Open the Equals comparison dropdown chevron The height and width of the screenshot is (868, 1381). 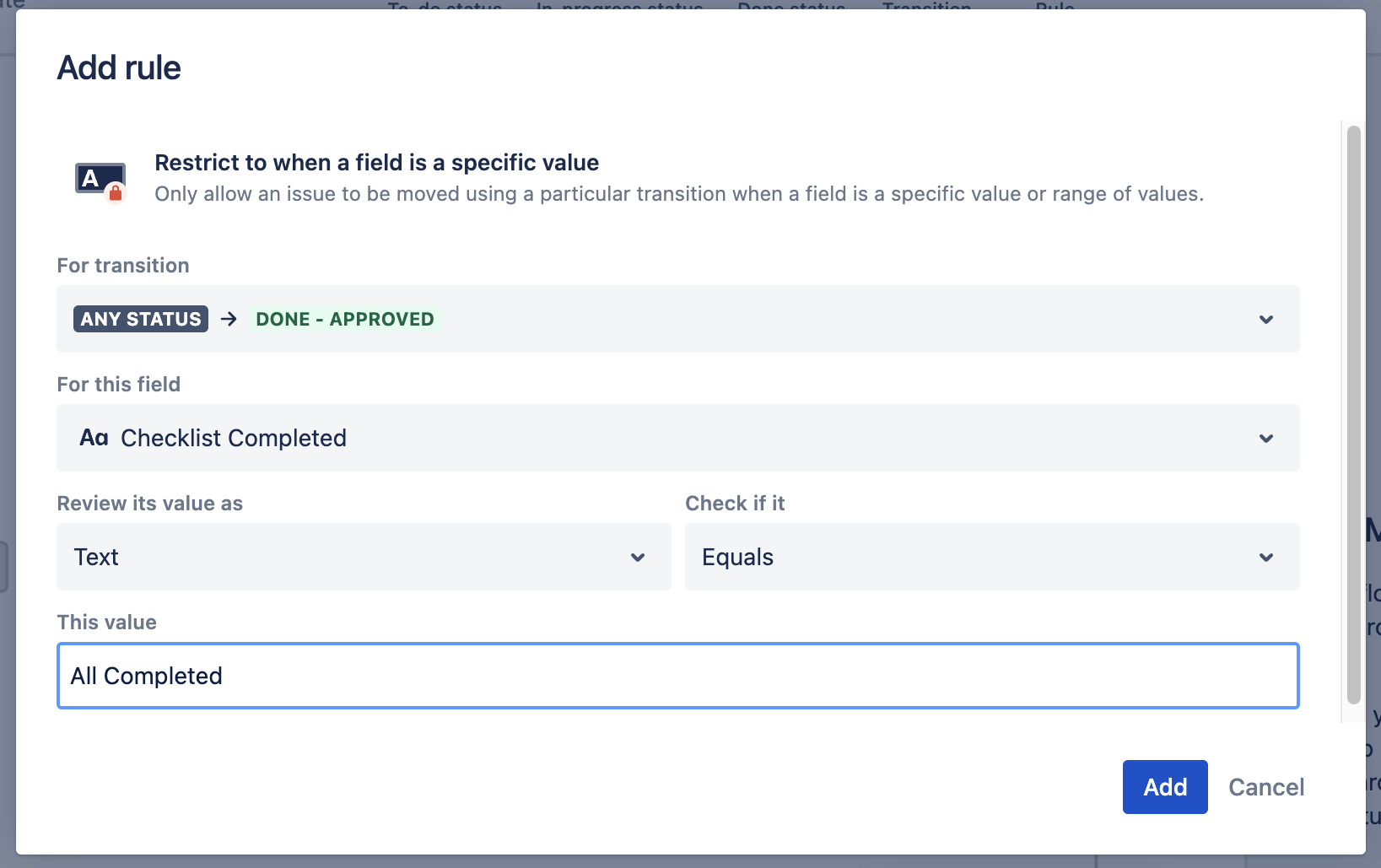pos(1265,557)
